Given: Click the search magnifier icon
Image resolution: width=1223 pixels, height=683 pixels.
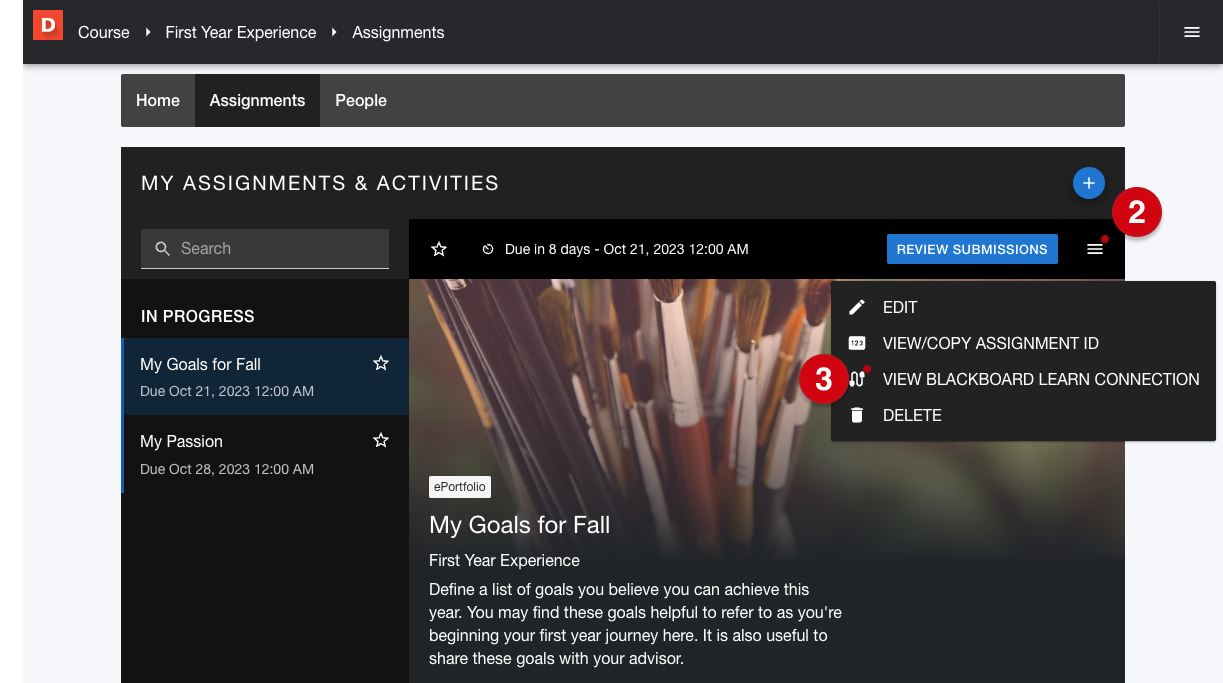Looking at the screenshot, I should [x=163, y=249].
